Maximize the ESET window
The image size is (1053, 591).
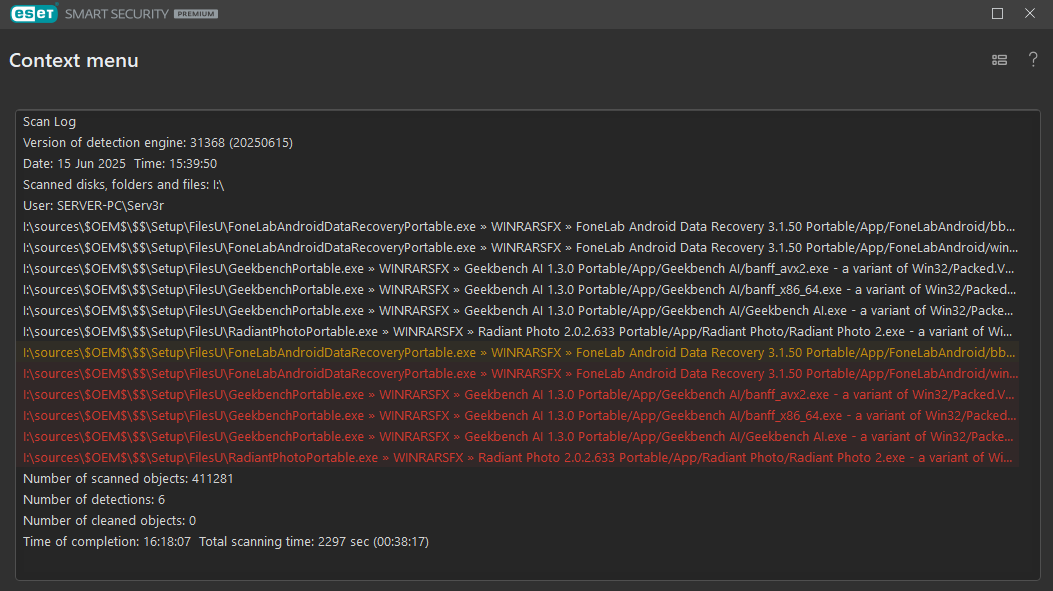tap(997, 13)
